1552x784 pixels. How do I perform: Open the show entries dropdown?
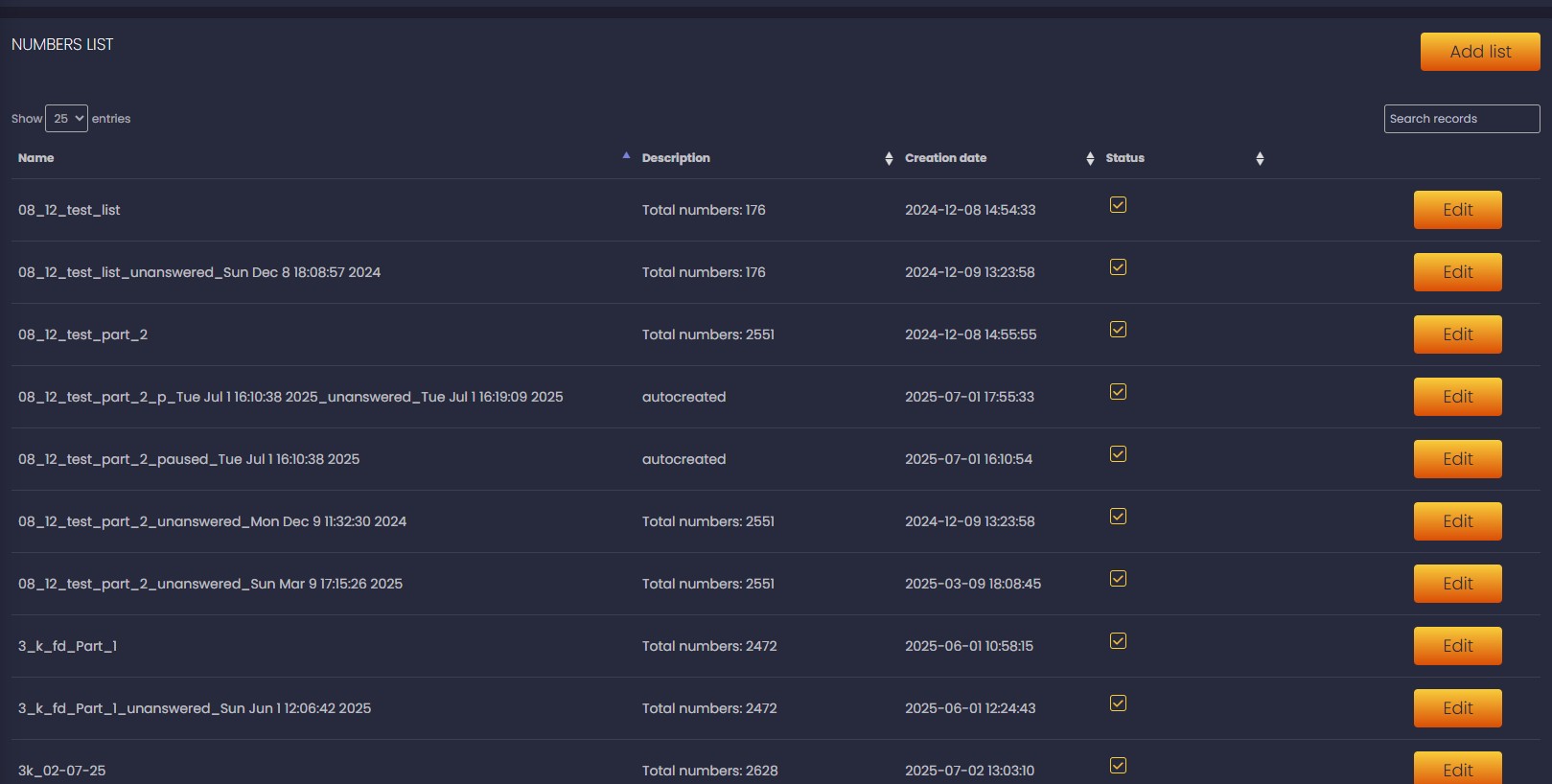click(66, 119)
